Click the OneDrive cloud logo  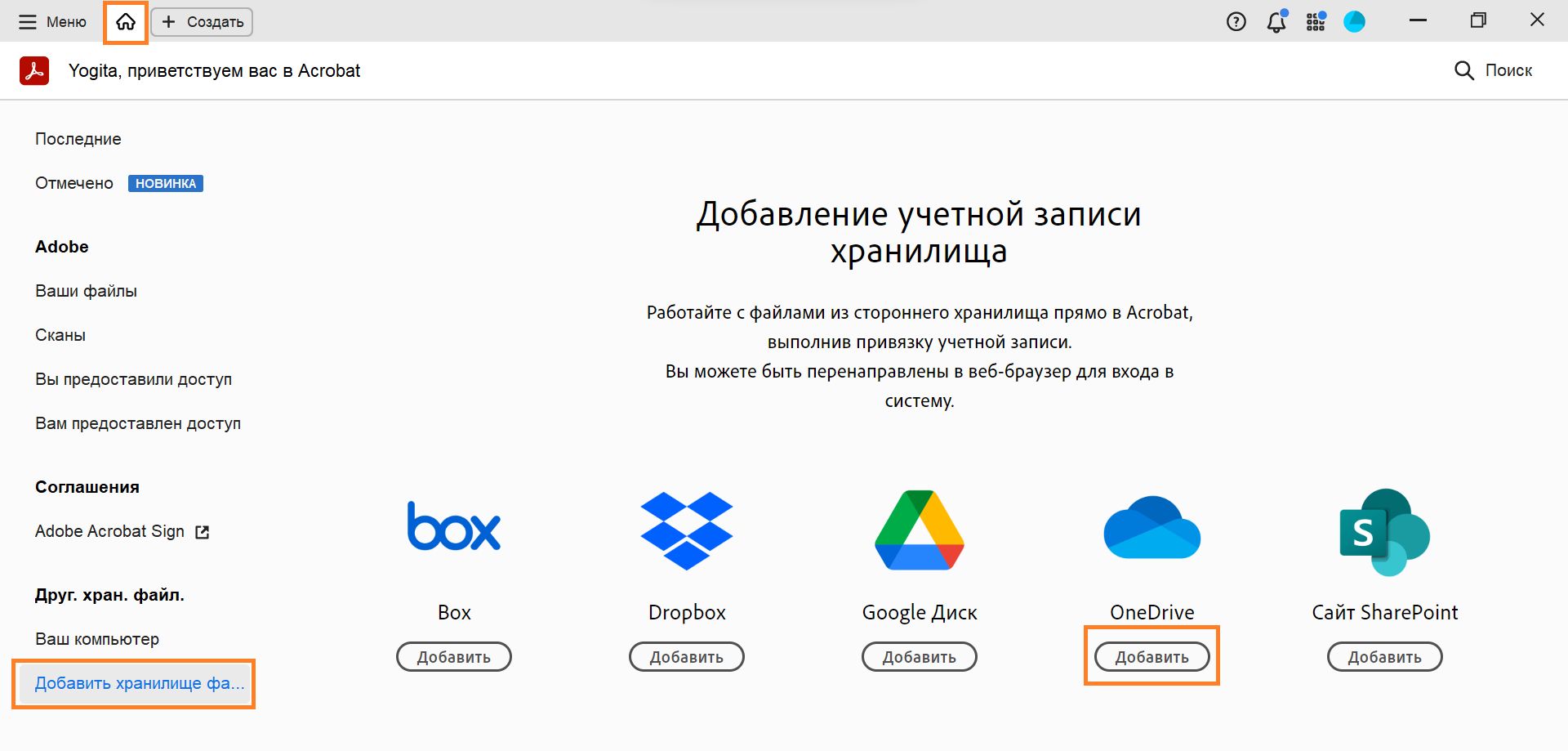click(x=1152, y=527)
